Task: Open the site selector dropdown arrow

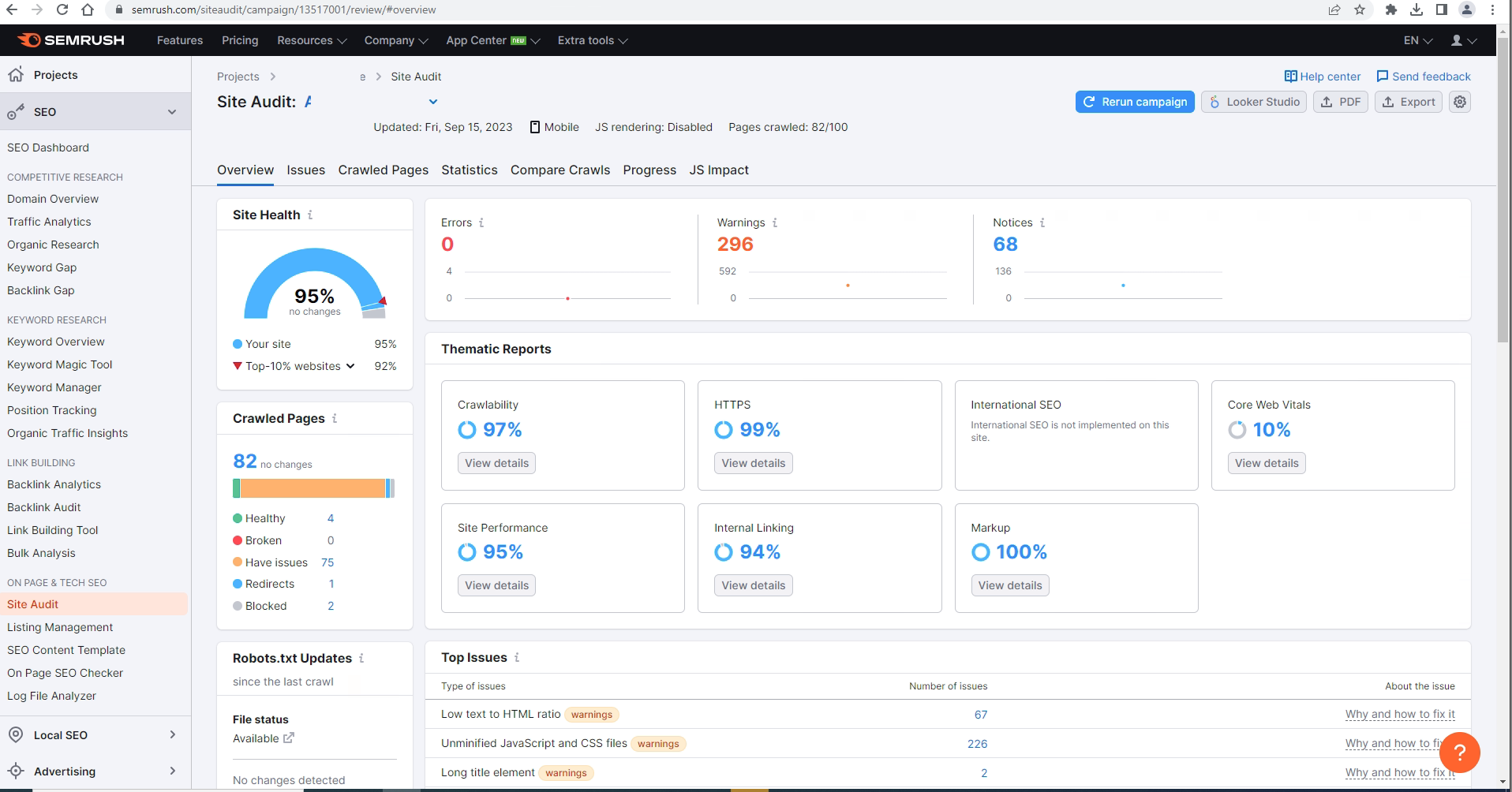Action: 433,102
